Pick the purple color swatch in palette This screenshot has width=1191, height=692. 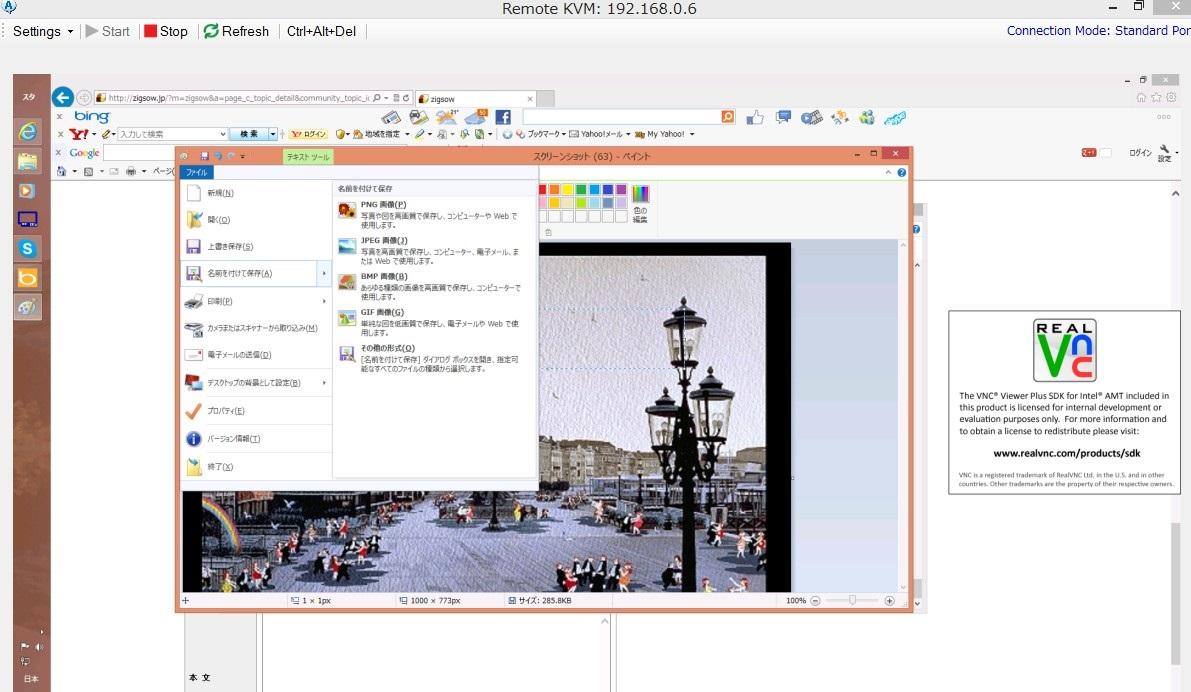[x=621, y=189]
